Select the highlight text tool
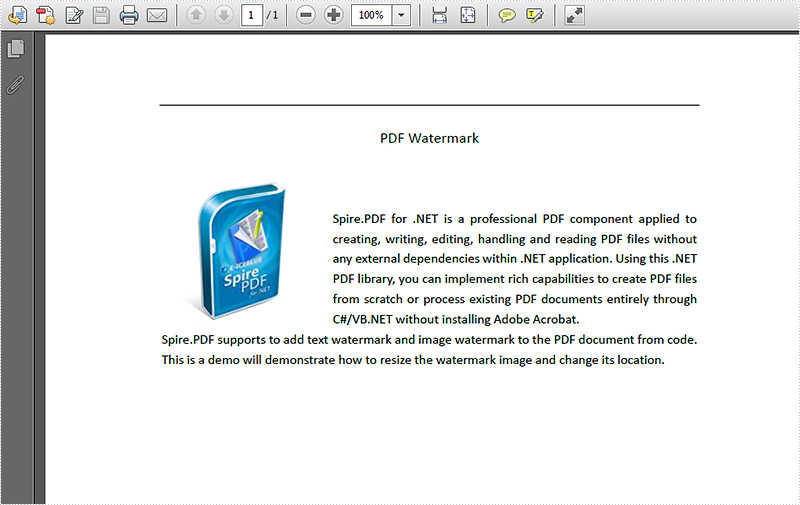This screenshot has height=505, width=800. coord(534,15)
